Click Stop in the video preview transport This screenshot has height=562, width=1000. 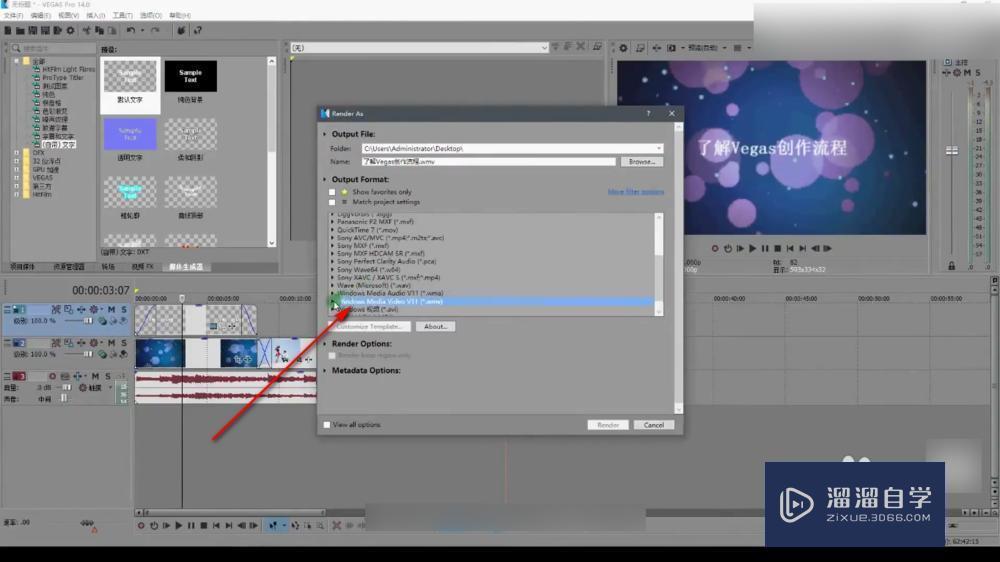click(x=777, y=248)
